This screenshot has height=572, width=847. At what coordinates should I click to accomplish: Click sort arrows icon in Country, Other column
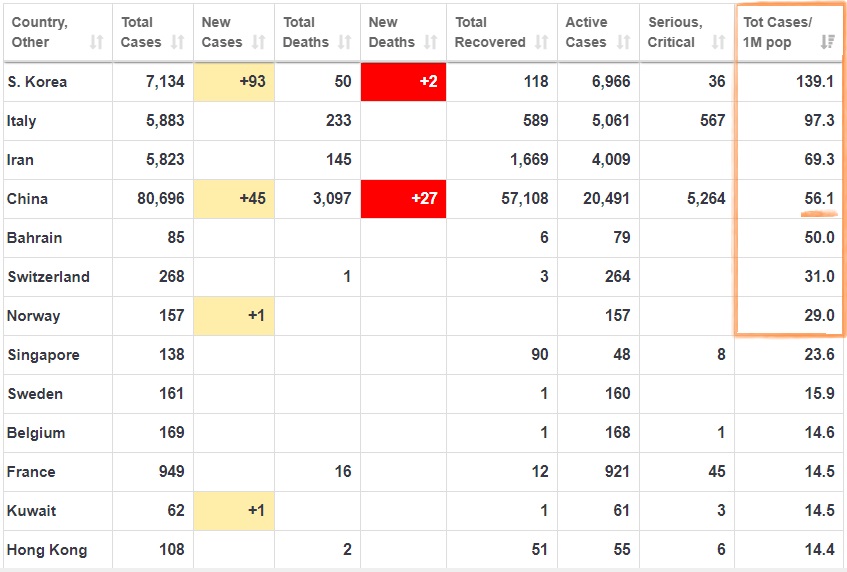tap(96, 42)
